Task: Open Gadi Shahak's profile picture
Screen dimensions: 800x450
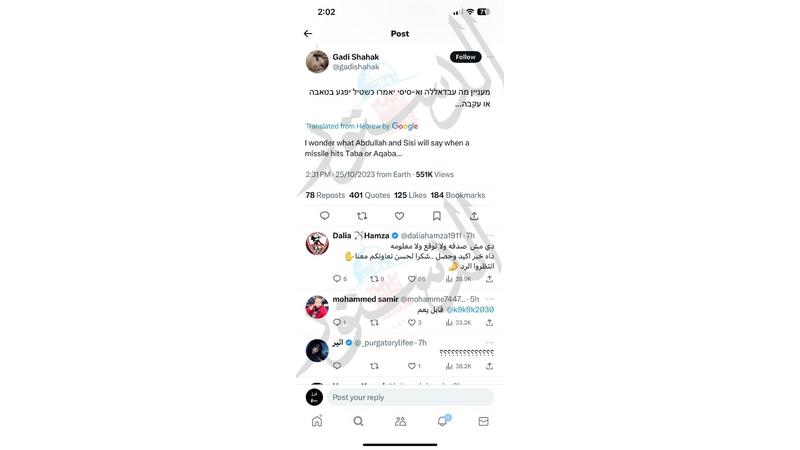Action: [317, 62]
